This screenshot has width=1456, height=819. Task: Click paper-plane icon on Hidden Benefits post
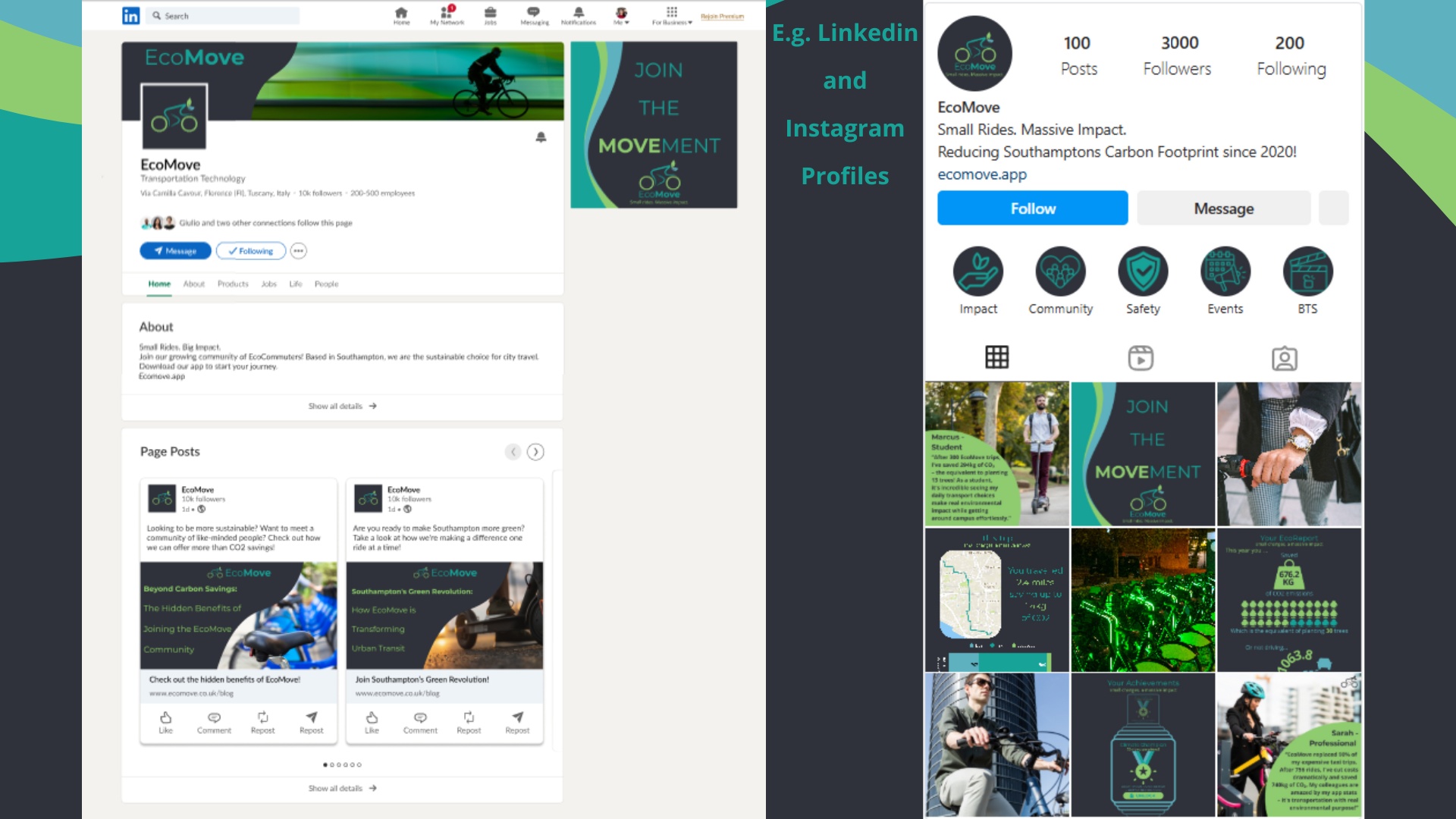point(311,723)
